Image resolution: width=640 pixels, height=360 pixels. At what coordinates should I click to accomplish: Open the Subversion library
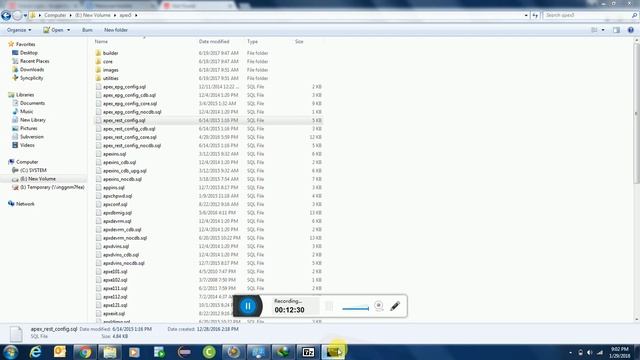click(x=32, y=136)
